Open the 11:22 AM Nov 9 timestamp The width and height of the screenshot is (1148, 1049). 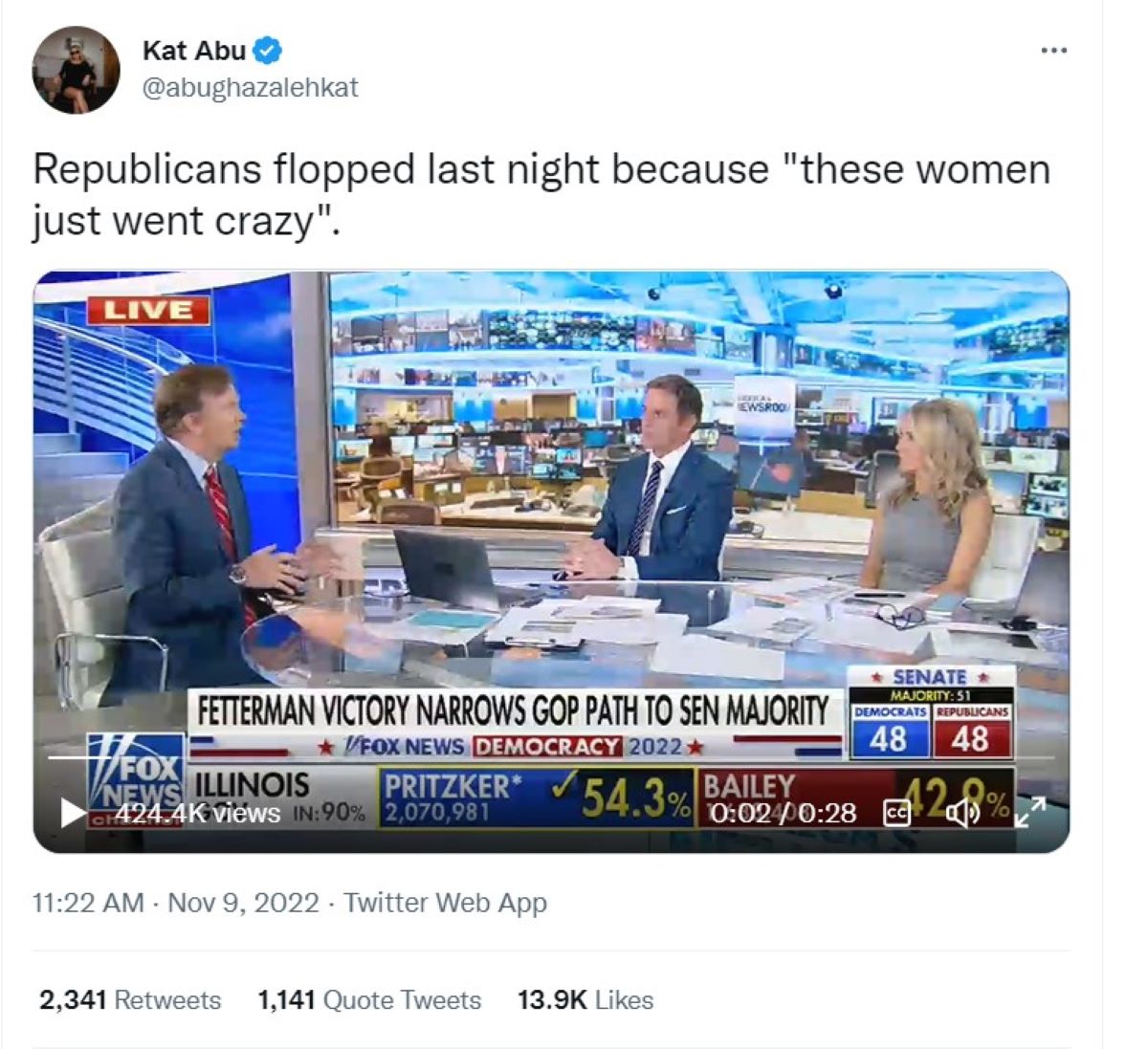[x=175, y=903]
